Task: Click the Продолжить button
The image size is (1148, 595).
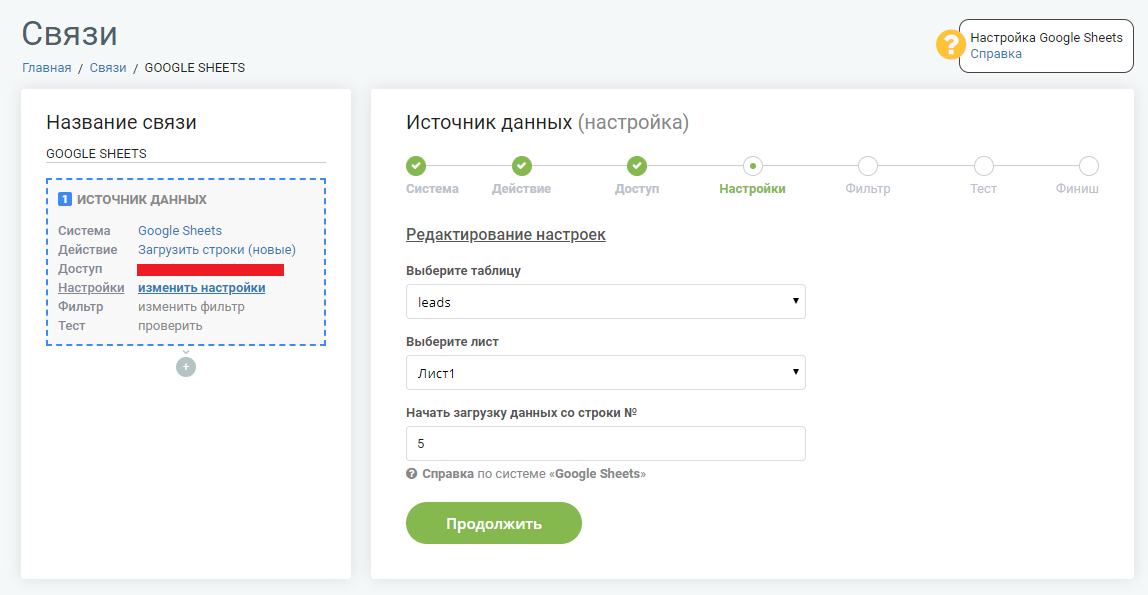Action: tap(493, 523)
